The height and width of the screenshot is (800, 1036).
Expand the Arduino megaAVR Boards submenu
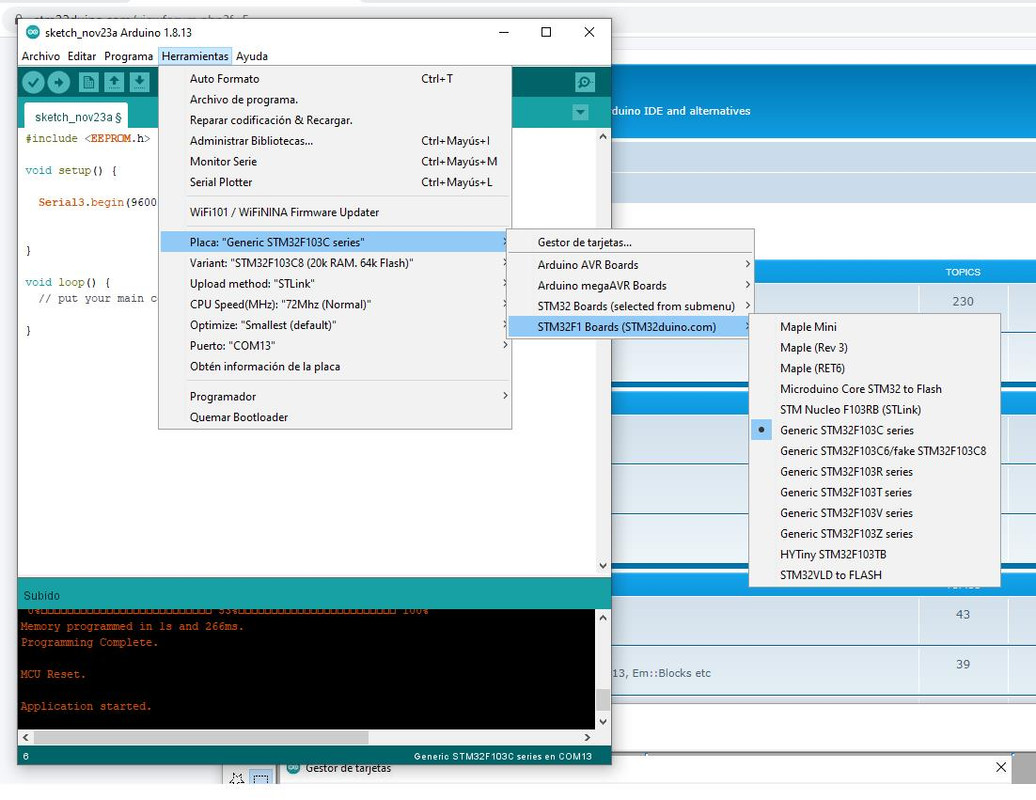coord(630,285)
